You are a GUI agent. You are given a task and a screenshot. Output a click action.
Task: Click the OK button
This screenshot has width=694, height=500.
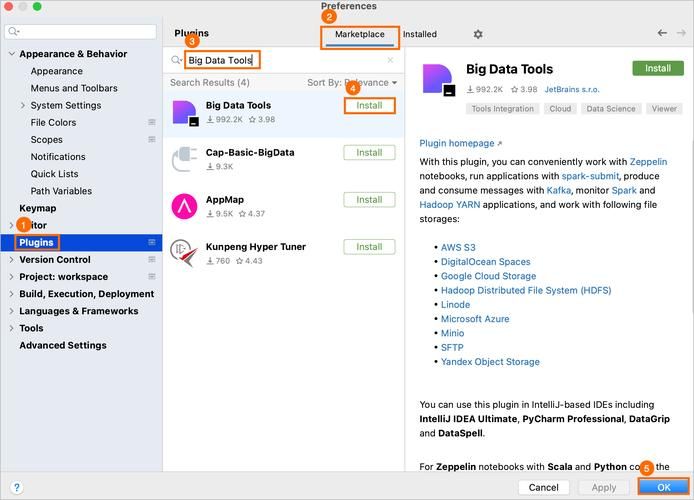coord(663,487)
